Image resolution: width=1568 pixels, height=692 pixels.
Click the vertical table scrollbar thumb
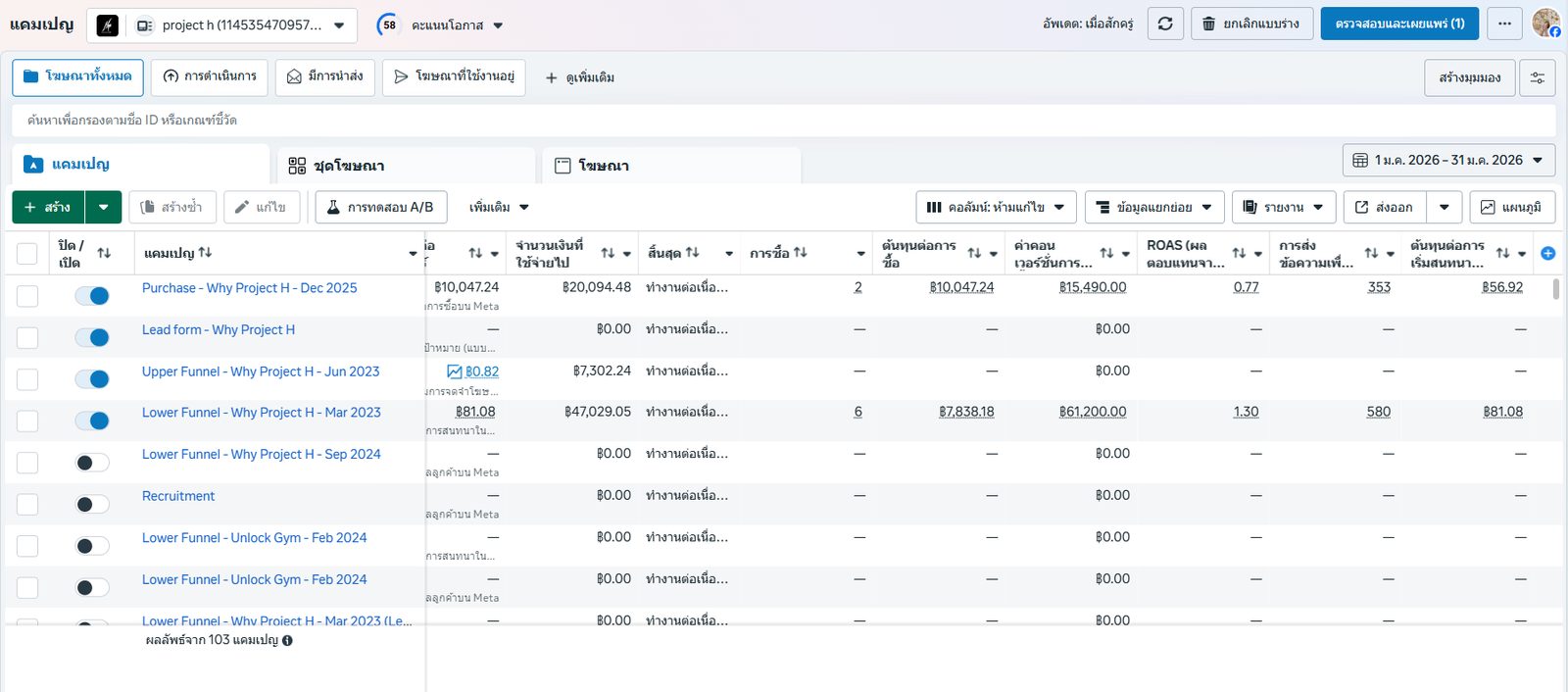click(x=1556, y=288)
